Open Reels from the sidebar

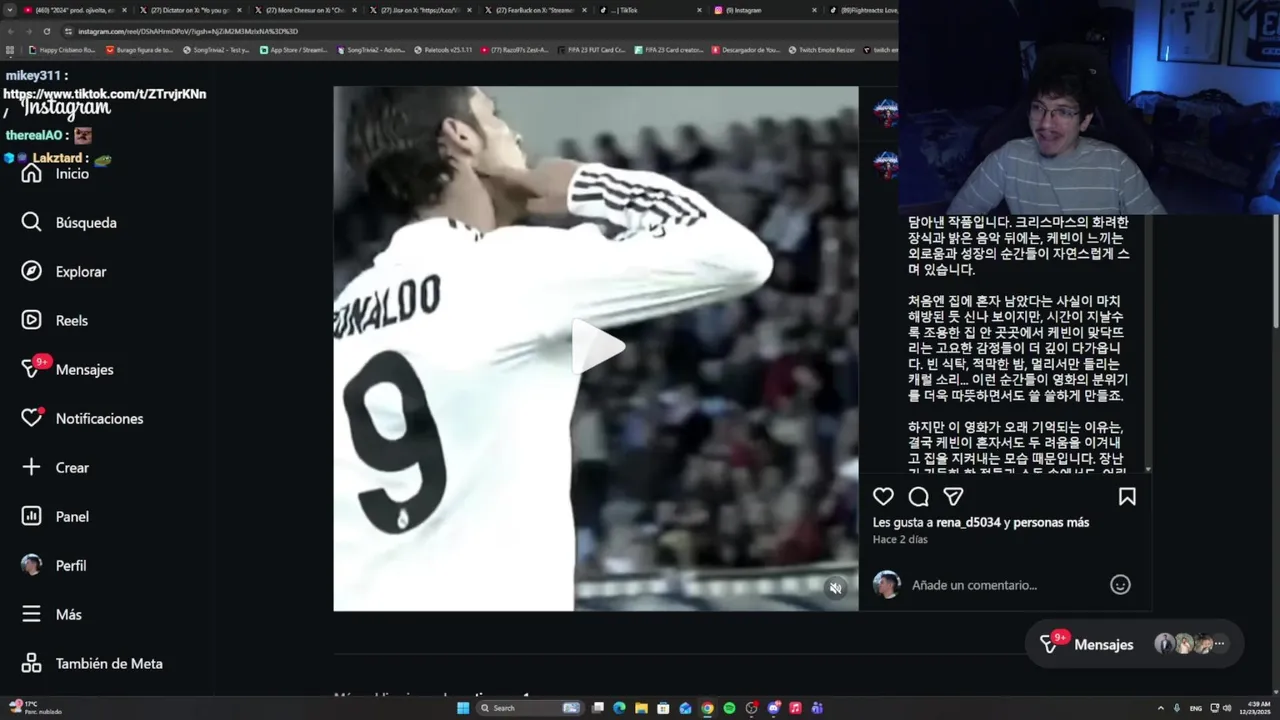click(x=55, y=321)
